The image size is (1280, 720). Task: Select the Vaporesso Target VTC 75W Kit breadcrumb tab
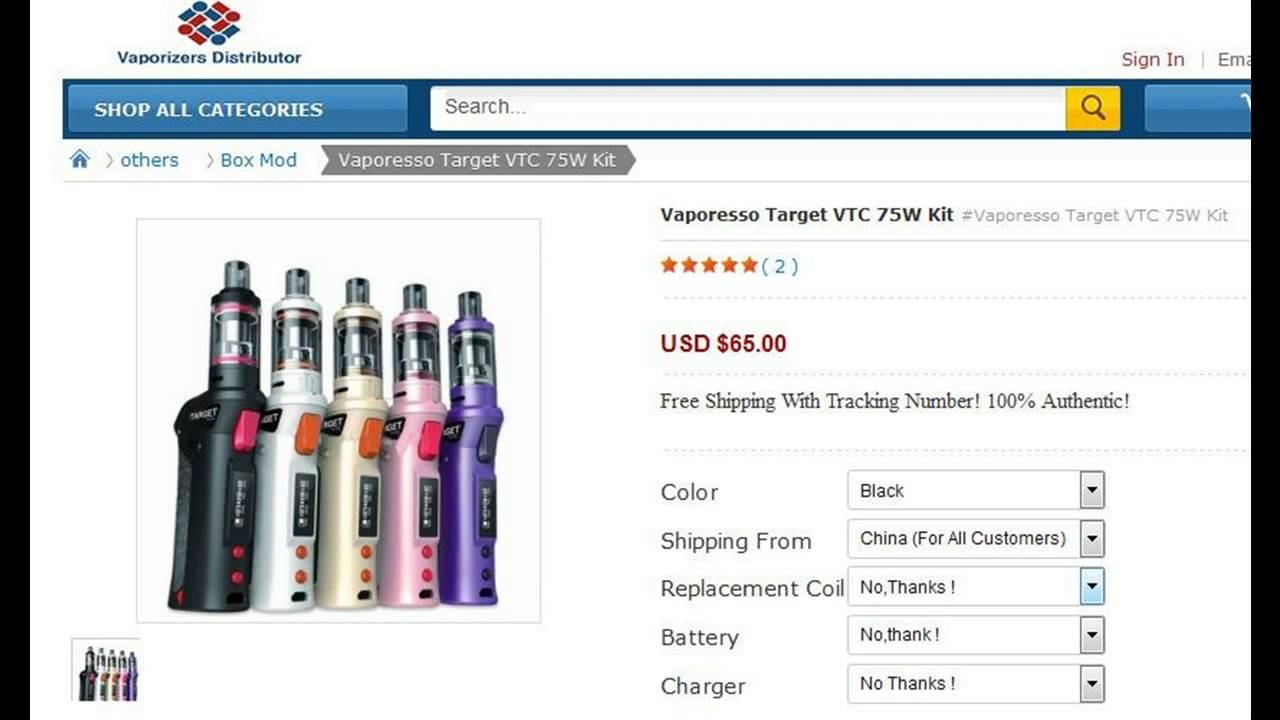click(477, 160)
